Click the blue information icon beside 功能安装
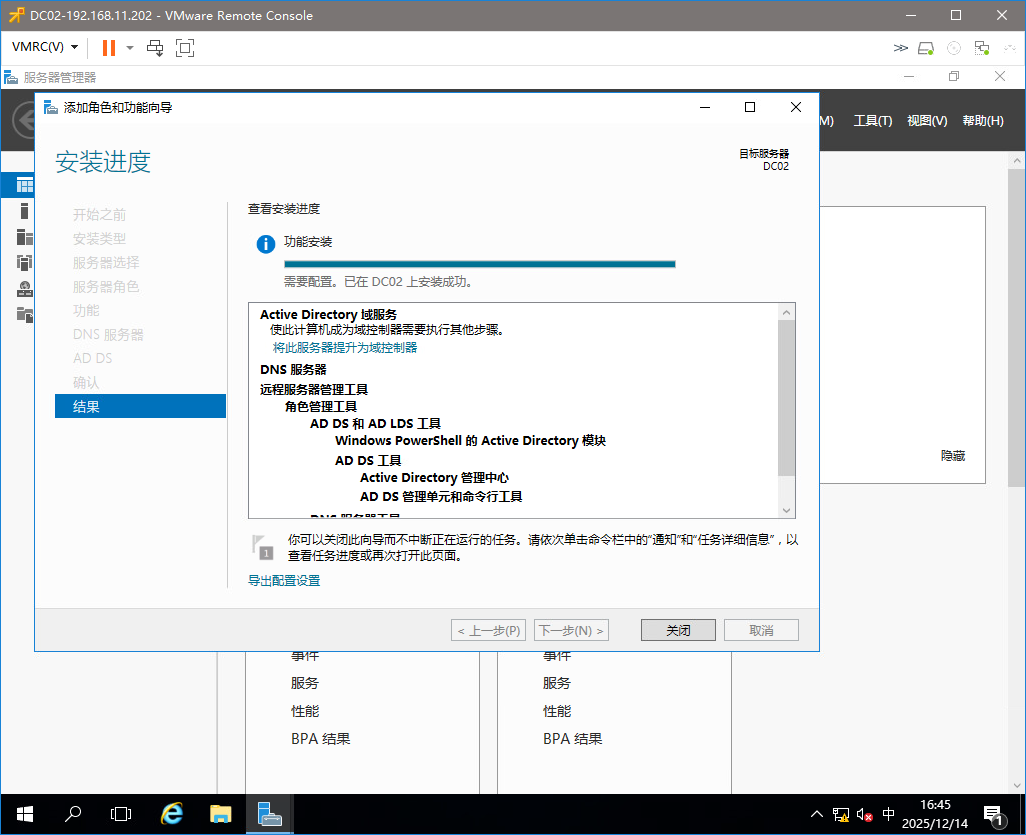Viewport: 1026px width, 835px height. tap(266, 244)
